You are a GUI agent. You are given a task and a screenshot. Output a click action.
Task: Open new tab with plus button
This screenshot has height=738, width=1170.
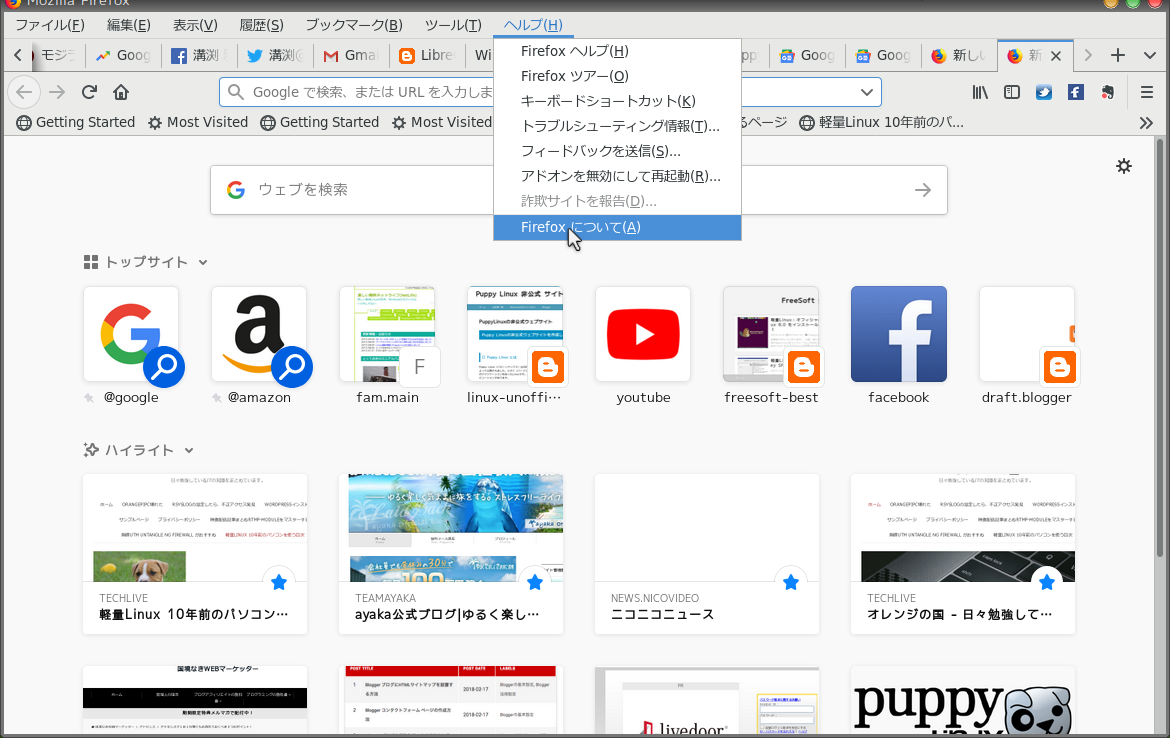[1118, 55]
